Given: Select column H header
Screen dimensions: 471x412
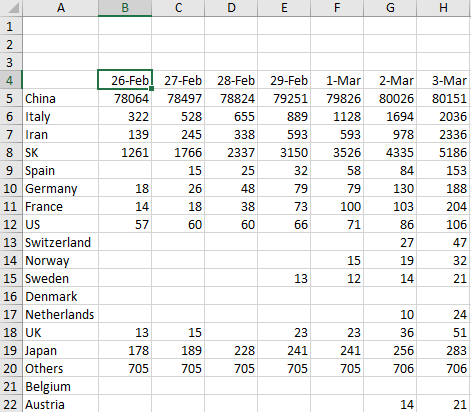Looking at the screenshot, I should point(443,8).
